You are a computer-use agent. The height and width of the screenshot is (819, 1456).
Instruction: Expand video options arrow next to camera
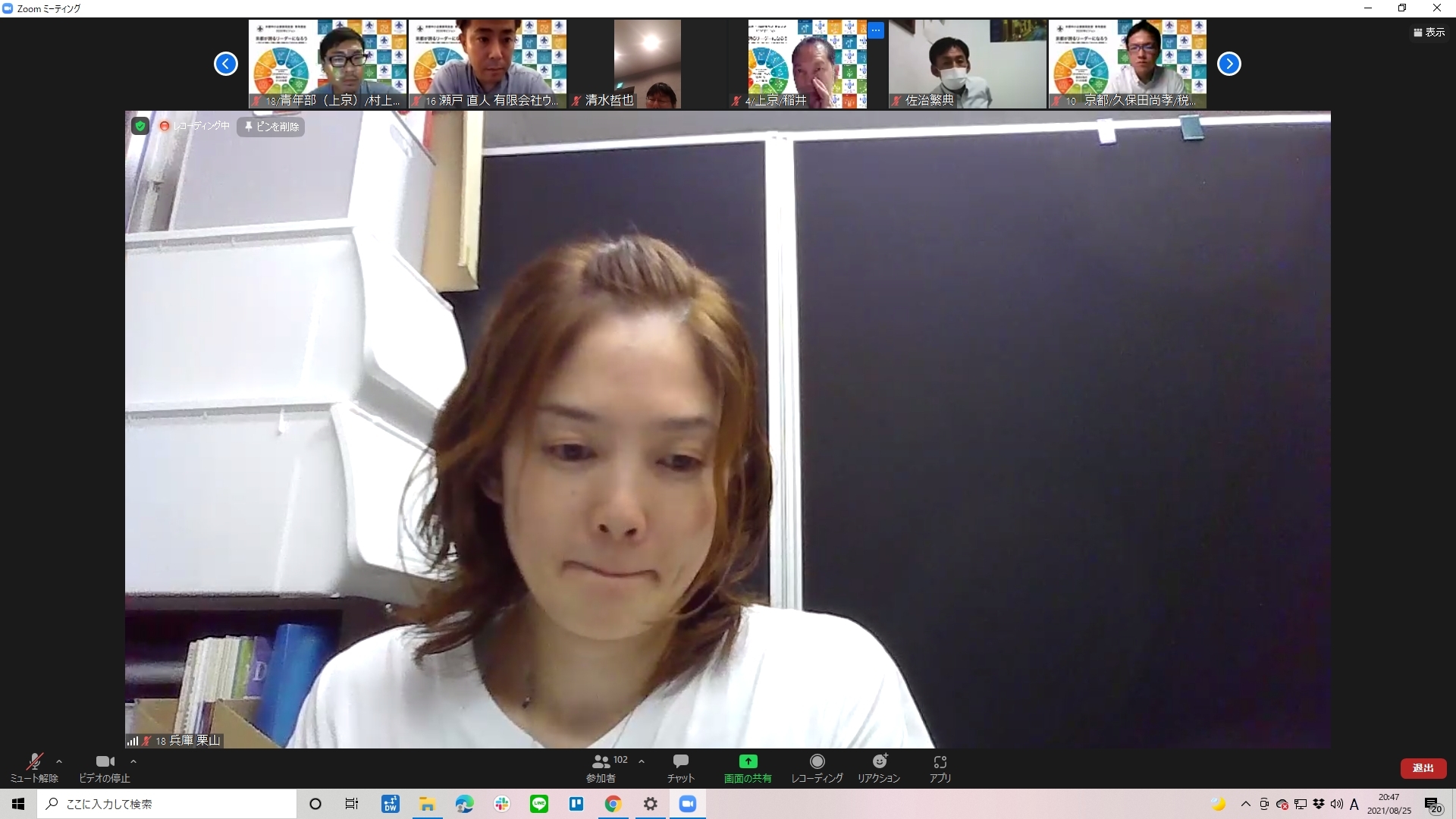pyautogui.click(x=133, y=761)
